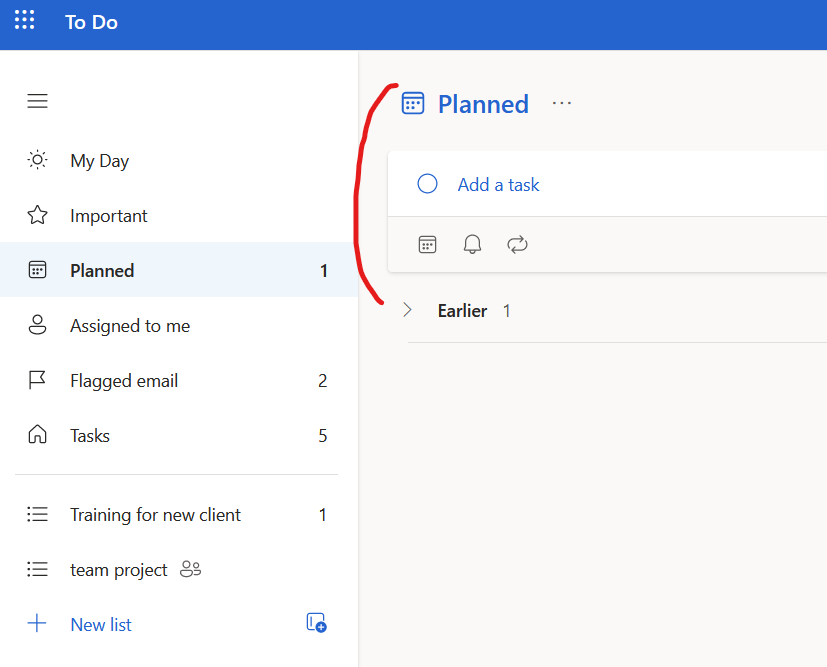This screenshot has width=827, height=667.
Task: Click the sun icon beside My Day
Action: click(37, 160)
